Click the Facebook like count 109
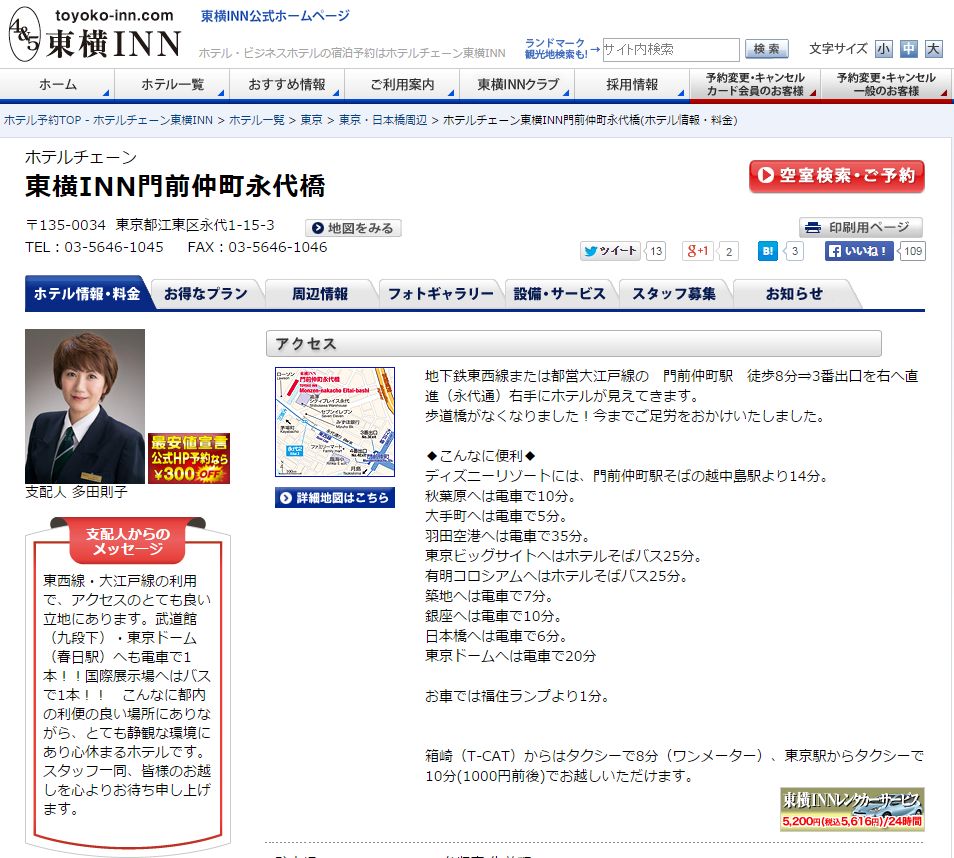The image size is (954, 858). (x=913, y=251)
